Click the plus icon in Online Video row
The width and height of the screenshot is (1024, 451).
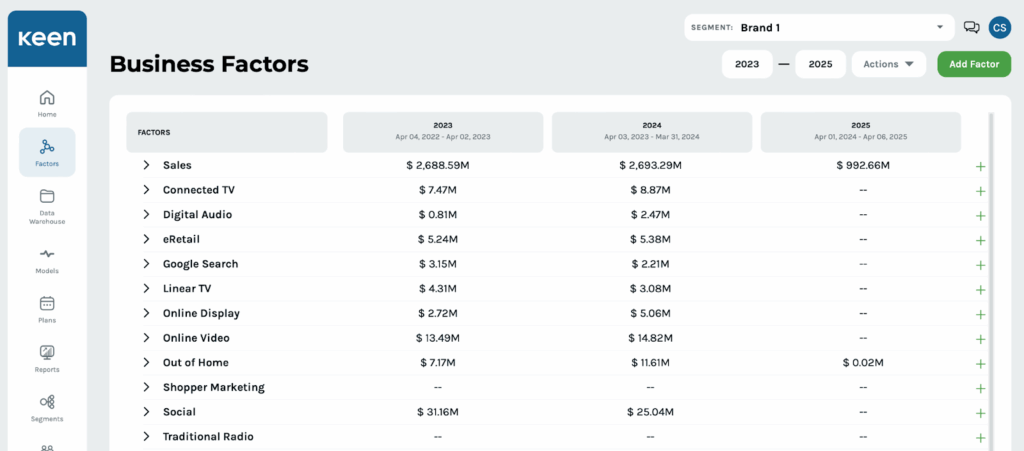[x=980, y=339]
